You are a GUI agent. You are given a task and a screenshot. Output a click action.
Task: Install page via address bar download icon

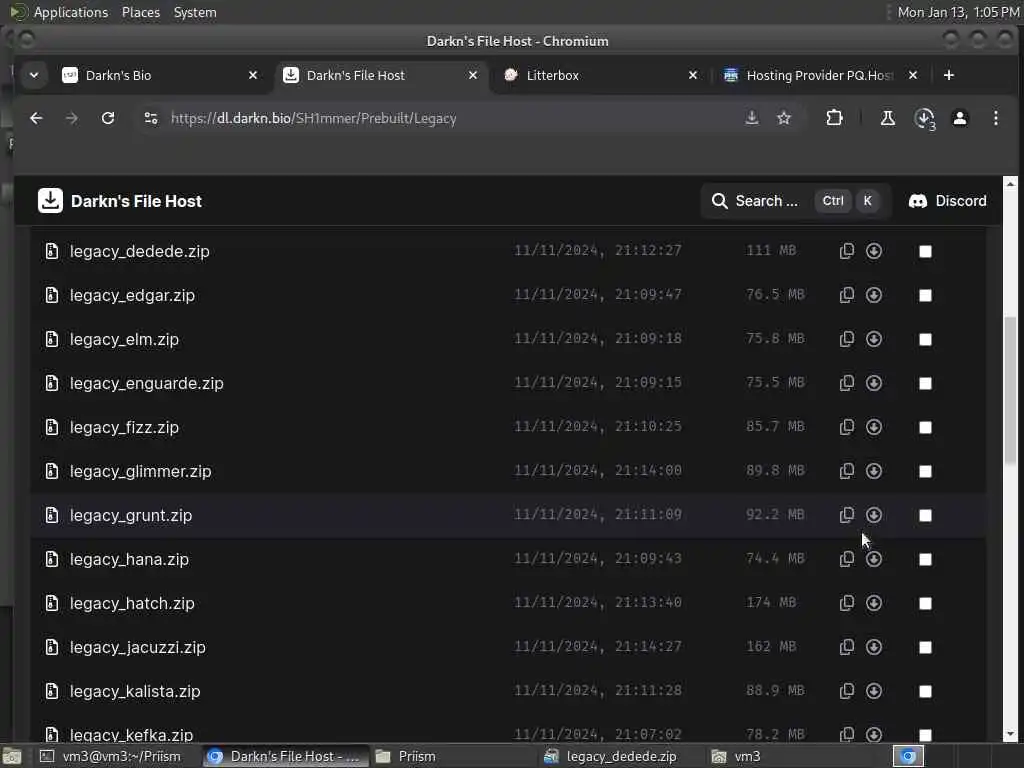[752, 118]
